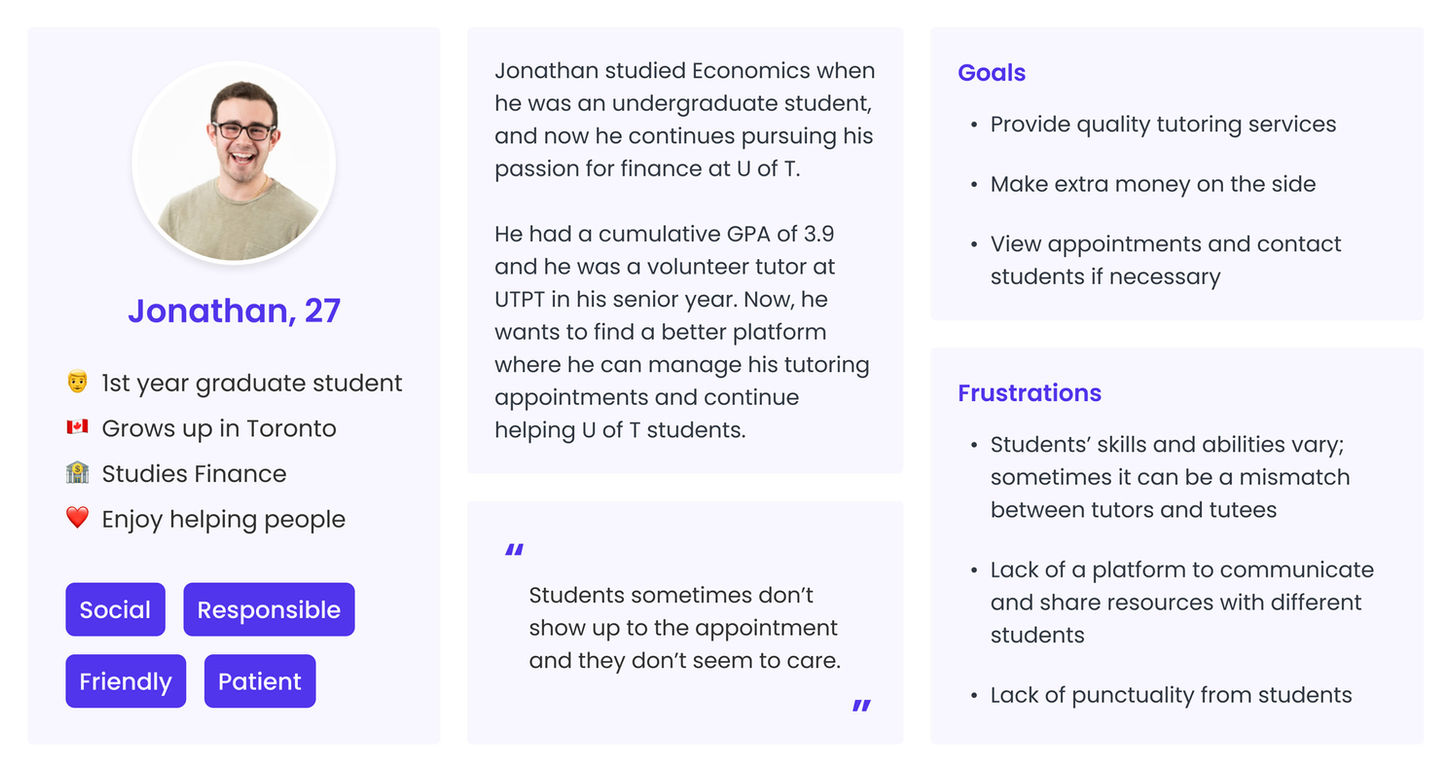Click the Patient trait tag

259,681
